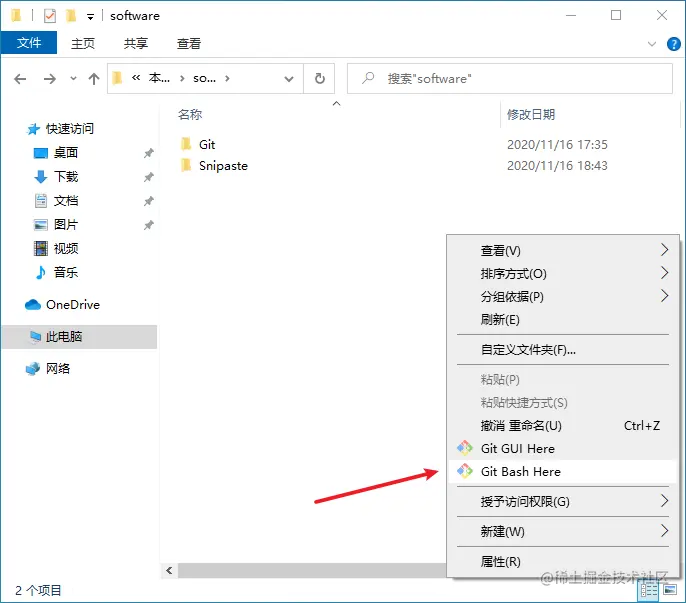Choose 刷新(E) in the context menu
This screenshot has height=603, width=686.
563,319
